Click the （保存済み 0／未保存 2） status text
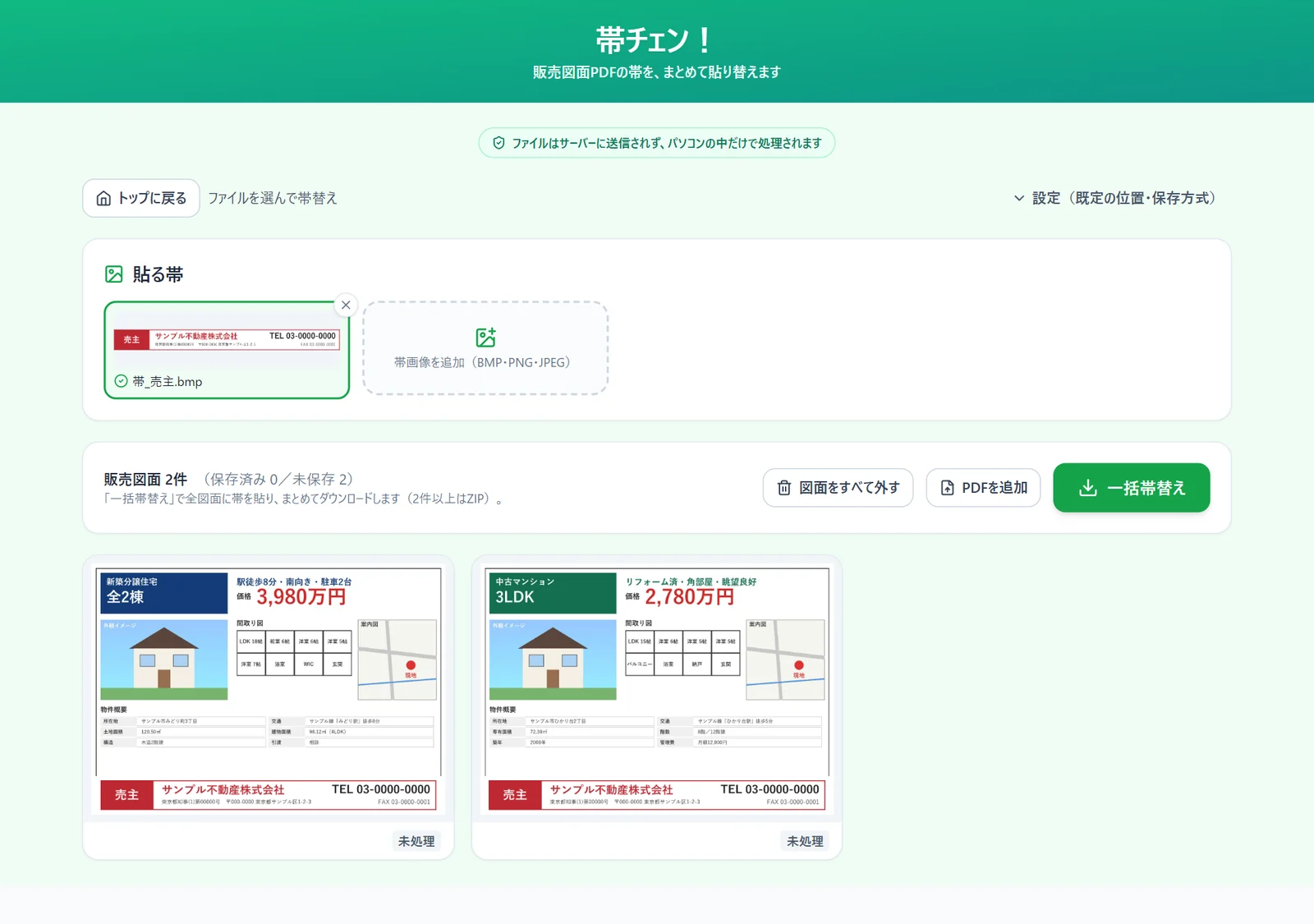The height and width of the screenshot is (924, 1314). [x=278, y=479]
